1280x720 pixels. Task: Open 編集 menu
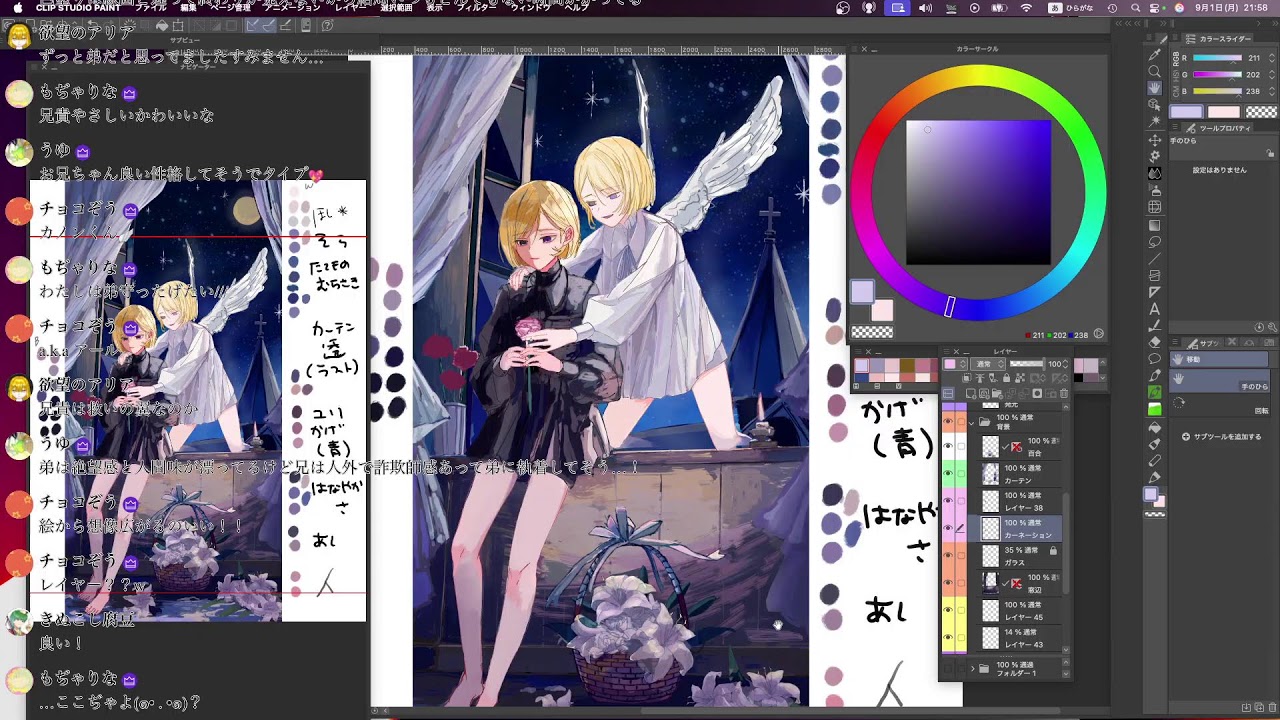click(189, 7)
